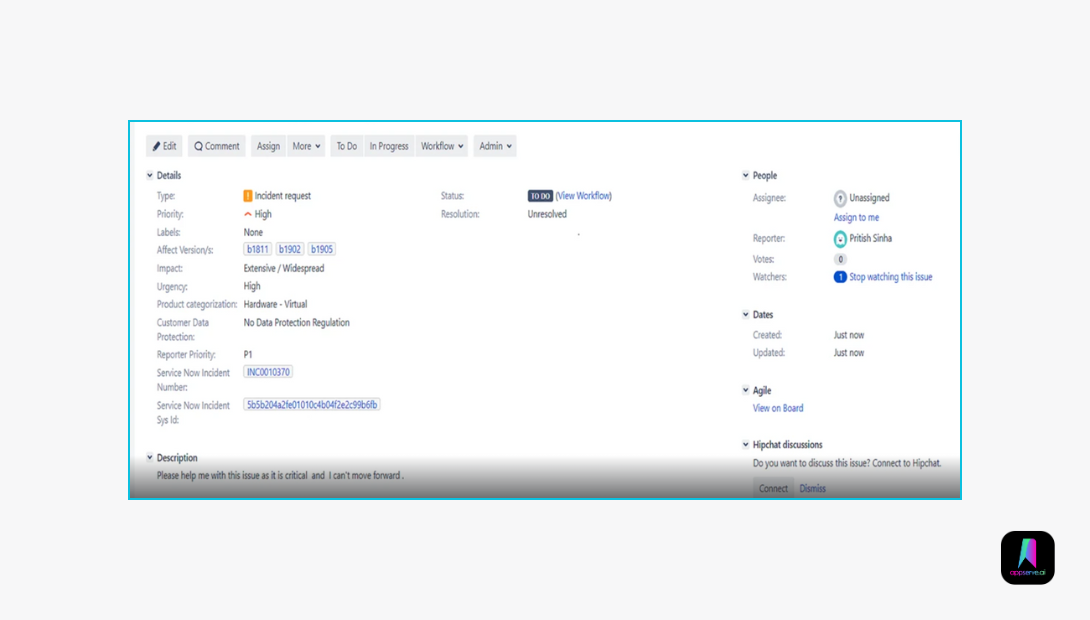Dismiss the Hipchat prompt
The width and height of the screenshot is (1090, 620).
(x=812, y=489)
